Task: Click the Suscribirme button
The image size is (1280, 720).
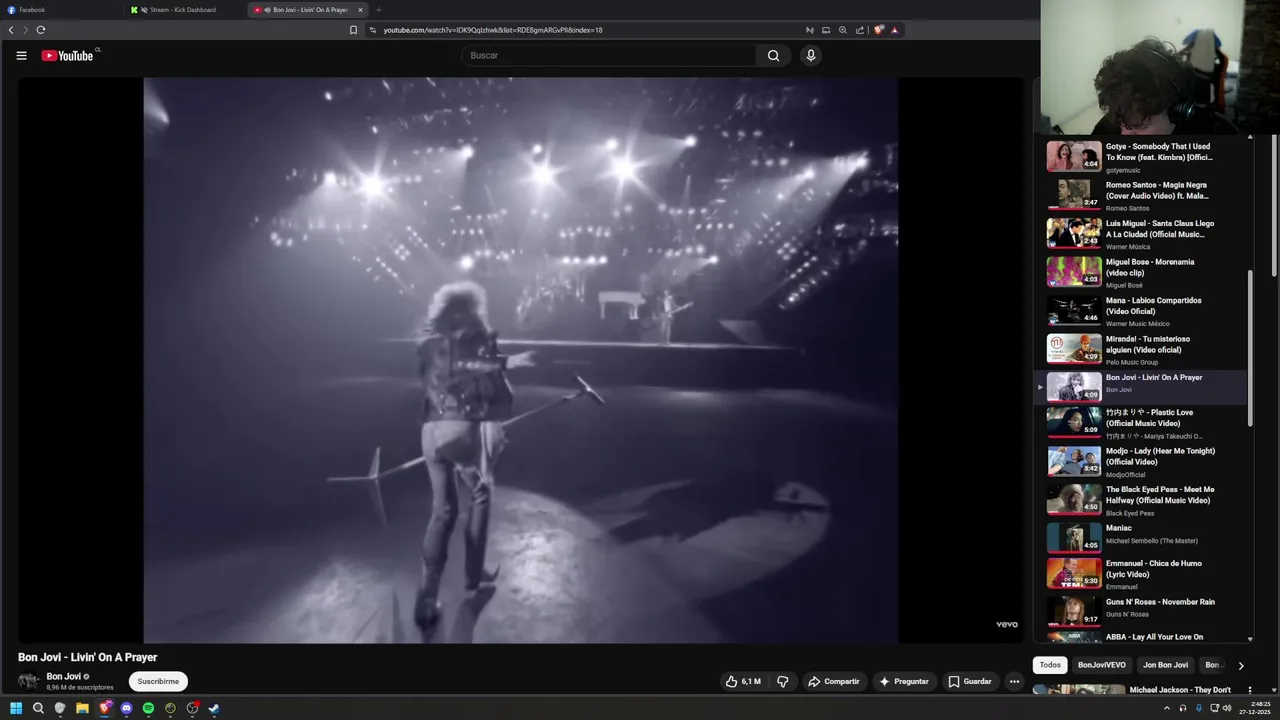Action: 158,682
